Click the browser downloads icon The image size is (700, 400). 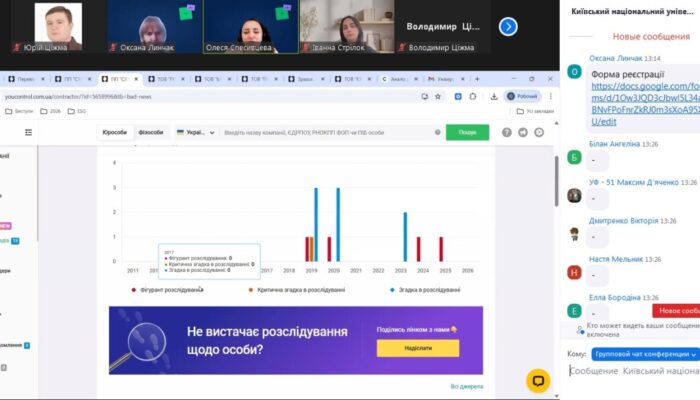[493, 97]
